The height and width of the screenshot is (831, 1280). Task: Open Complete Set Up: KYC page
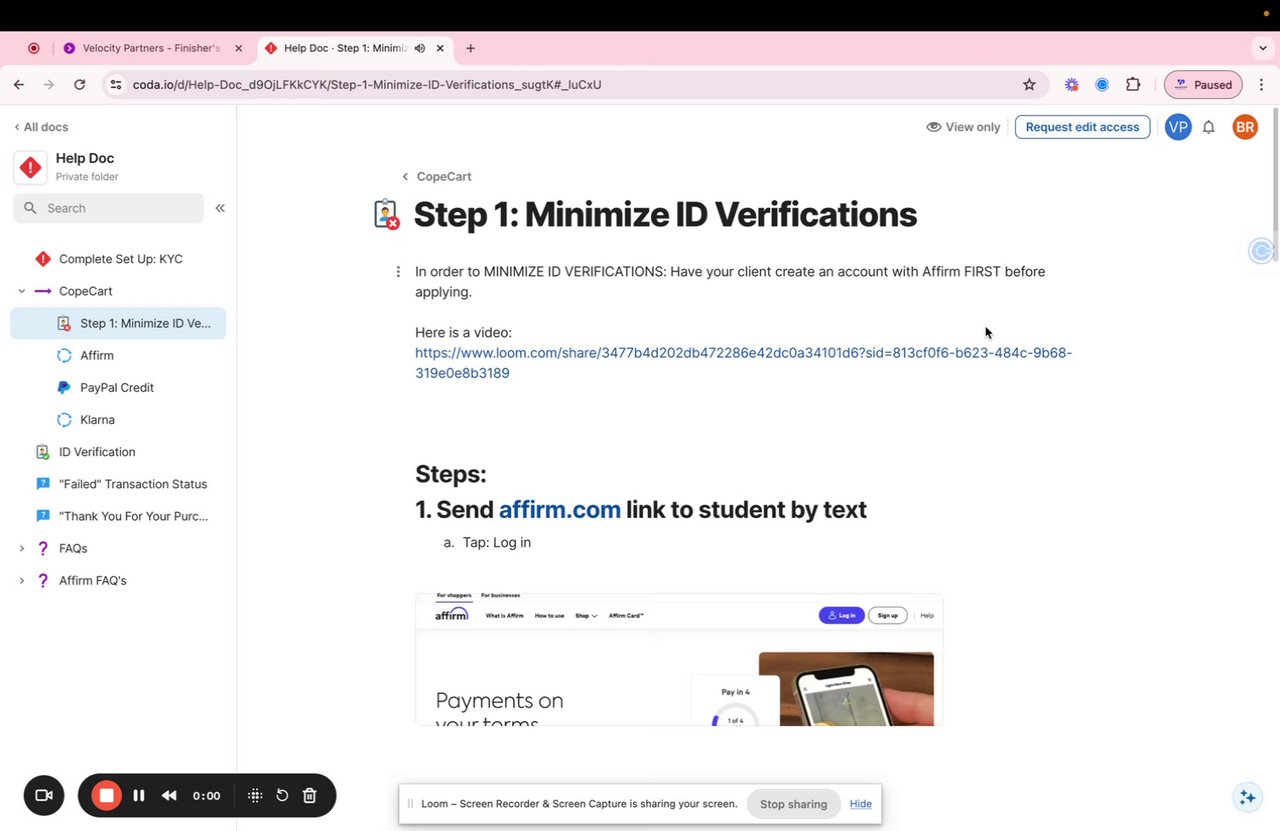pos(120,259)
